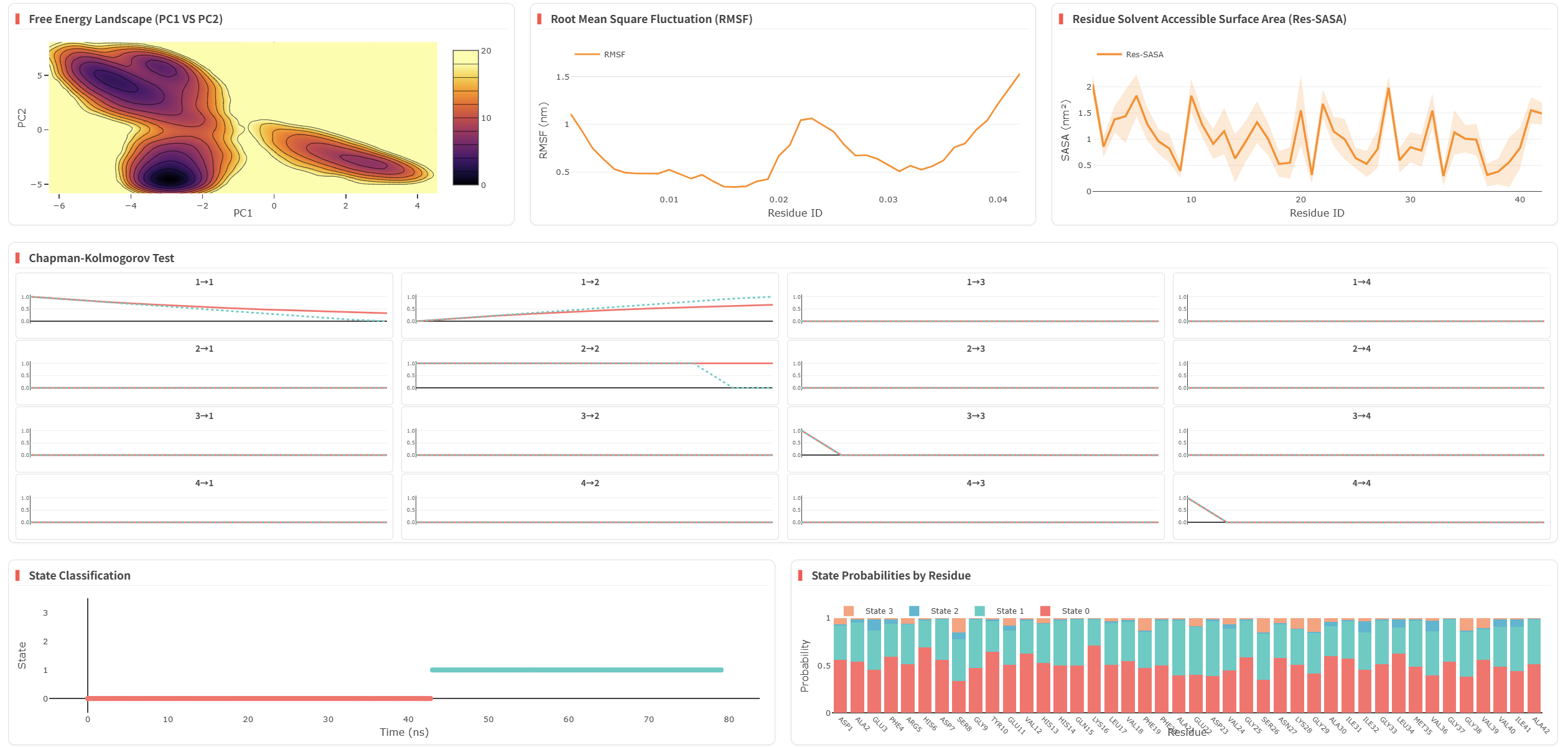1568x747 pixels.
Task: Click the 4→4 transition subplot
Action: click(1361, 510)
